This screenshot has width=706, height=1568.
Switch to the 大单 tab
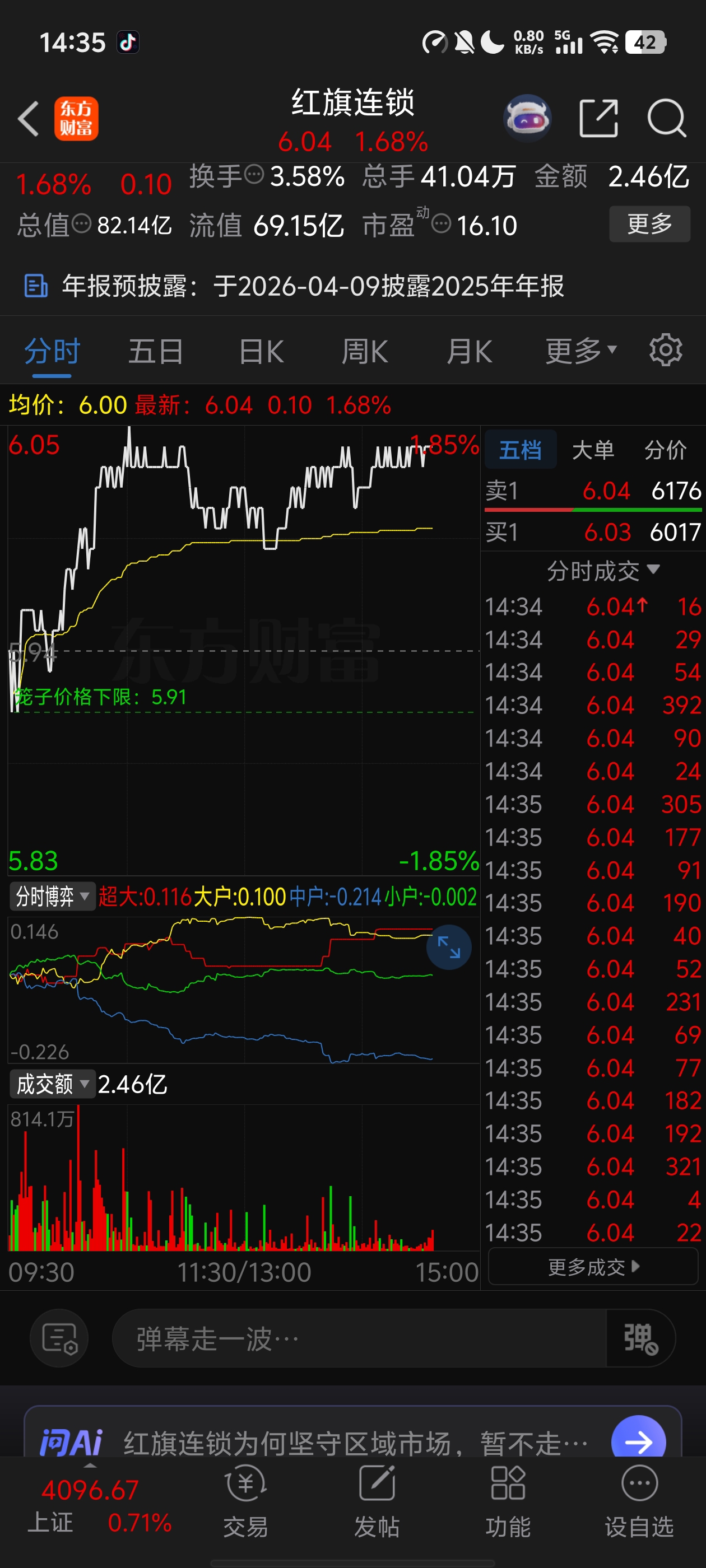pos(593,450)
